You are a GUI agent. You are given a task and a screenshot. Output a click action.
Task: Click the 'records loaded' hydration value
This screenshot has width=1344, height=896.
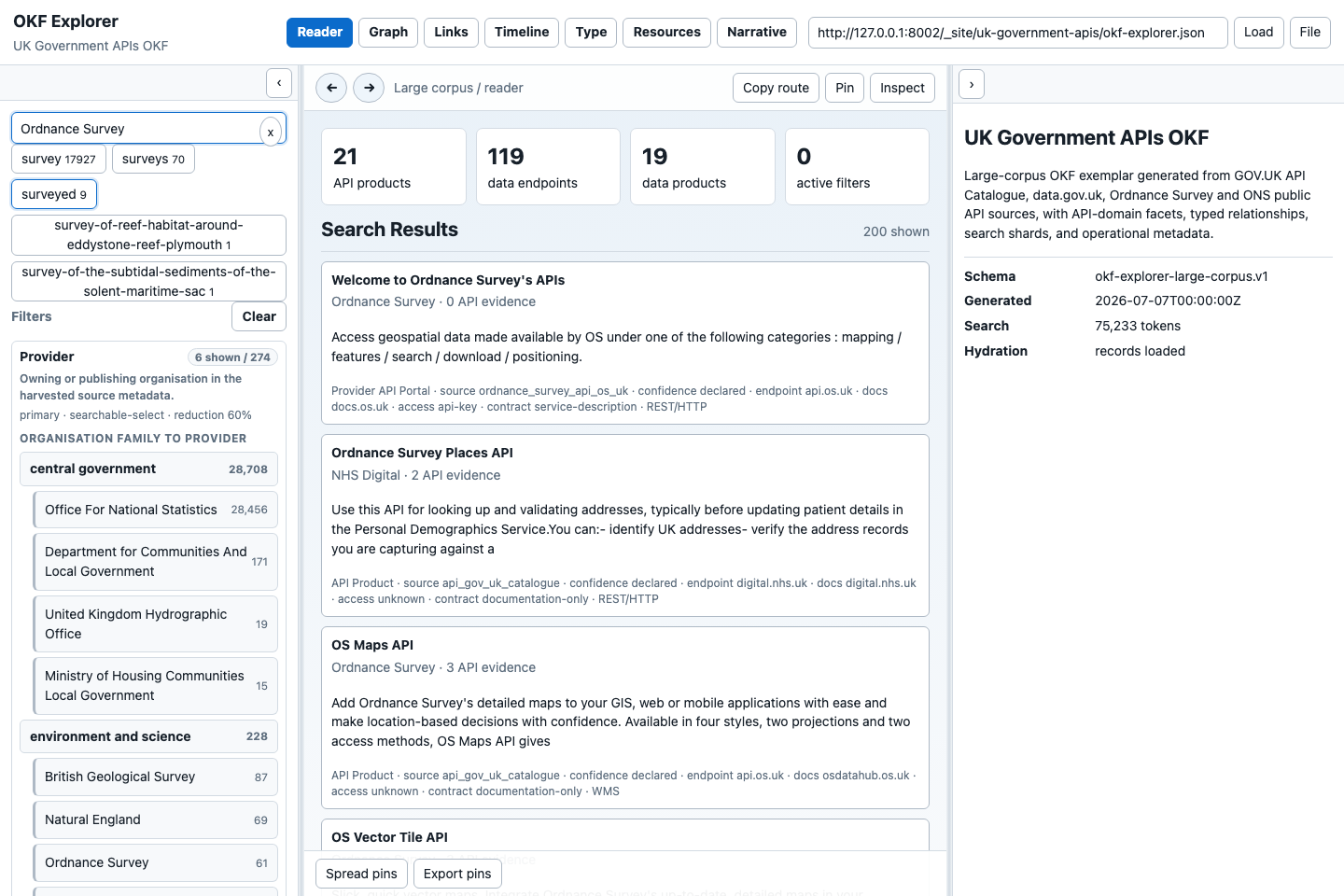pyautogui.click(x=1141, y=351)
